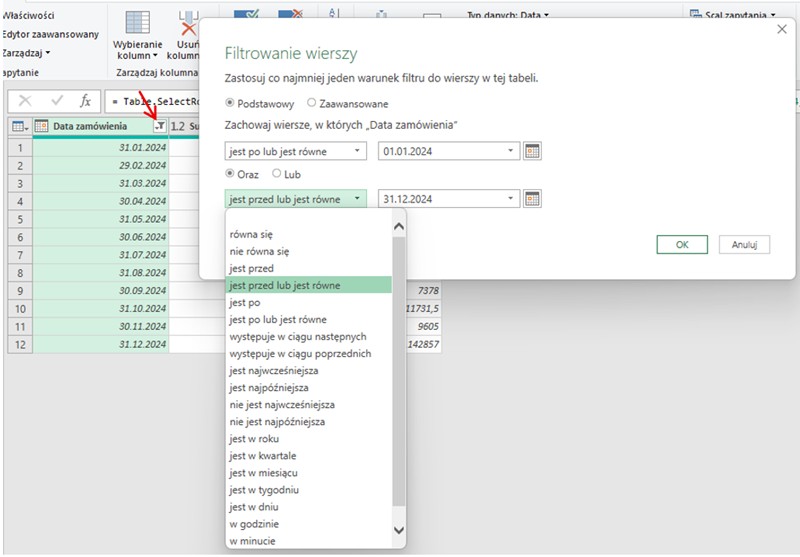Select 'jest w dniu' option
The image size is (800, 557).
click(x=308, y=507)
